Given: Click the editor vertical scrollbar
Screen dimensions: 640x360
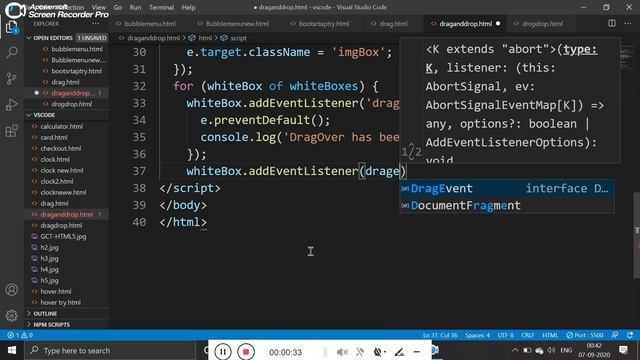Looking at the screenshot, I should point(637,235).
